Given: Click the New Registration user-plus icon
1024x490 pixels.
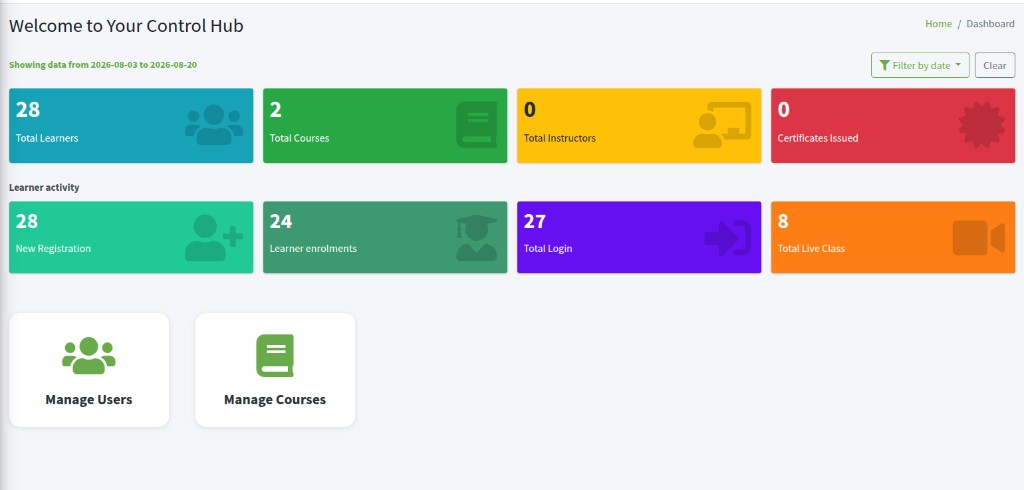Looking at the screenshot, I should point(214,238).
